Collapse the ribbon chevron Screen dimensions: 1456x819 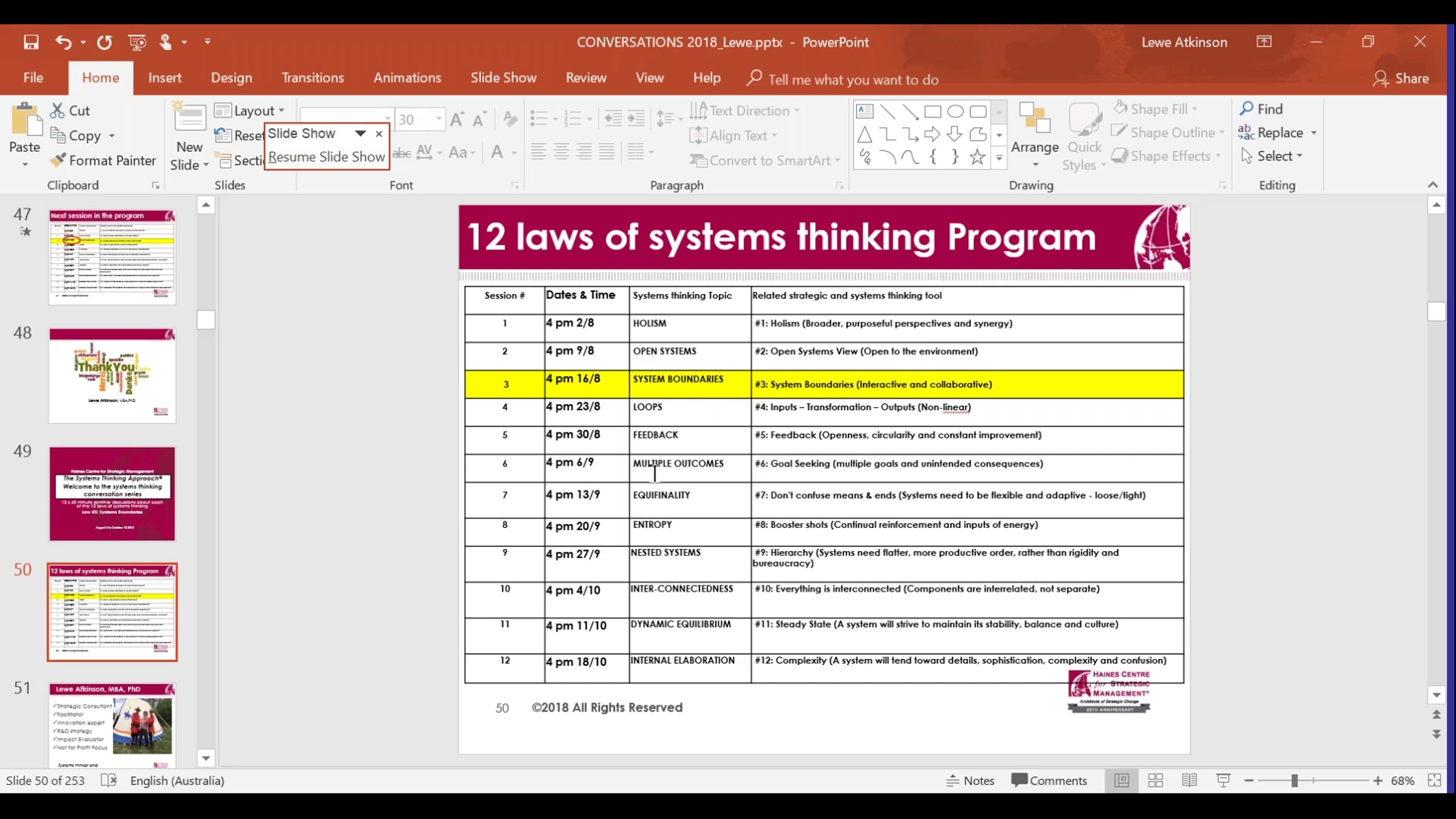1433,184
